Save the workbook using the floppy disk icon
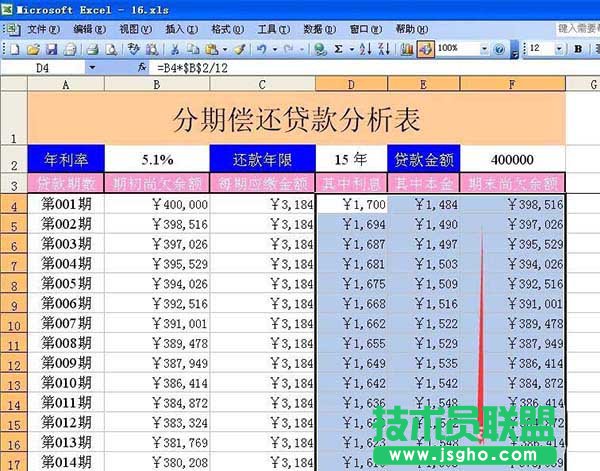This screenshot has width=600, height=471. [52, 49]
